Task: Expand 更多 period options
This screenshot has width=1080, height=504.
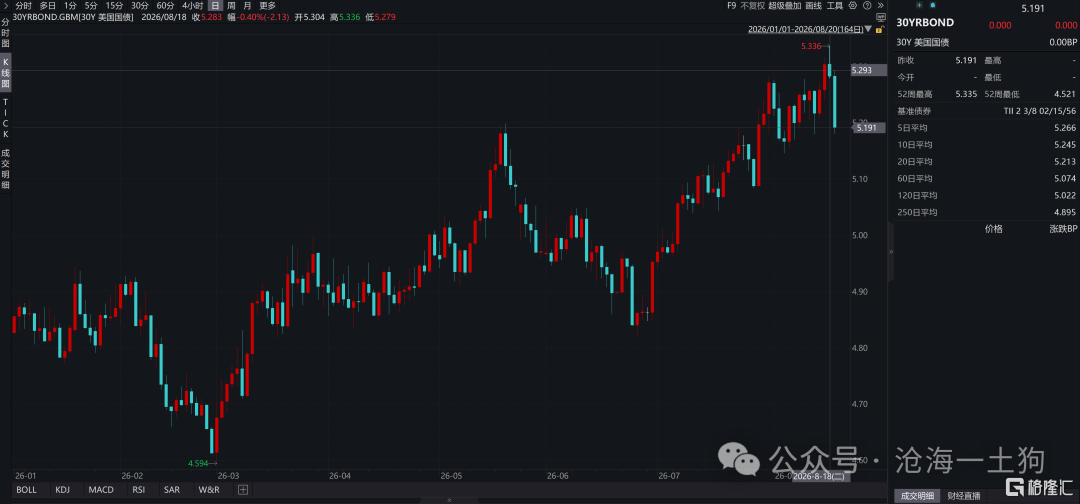Action: point(267,6)
